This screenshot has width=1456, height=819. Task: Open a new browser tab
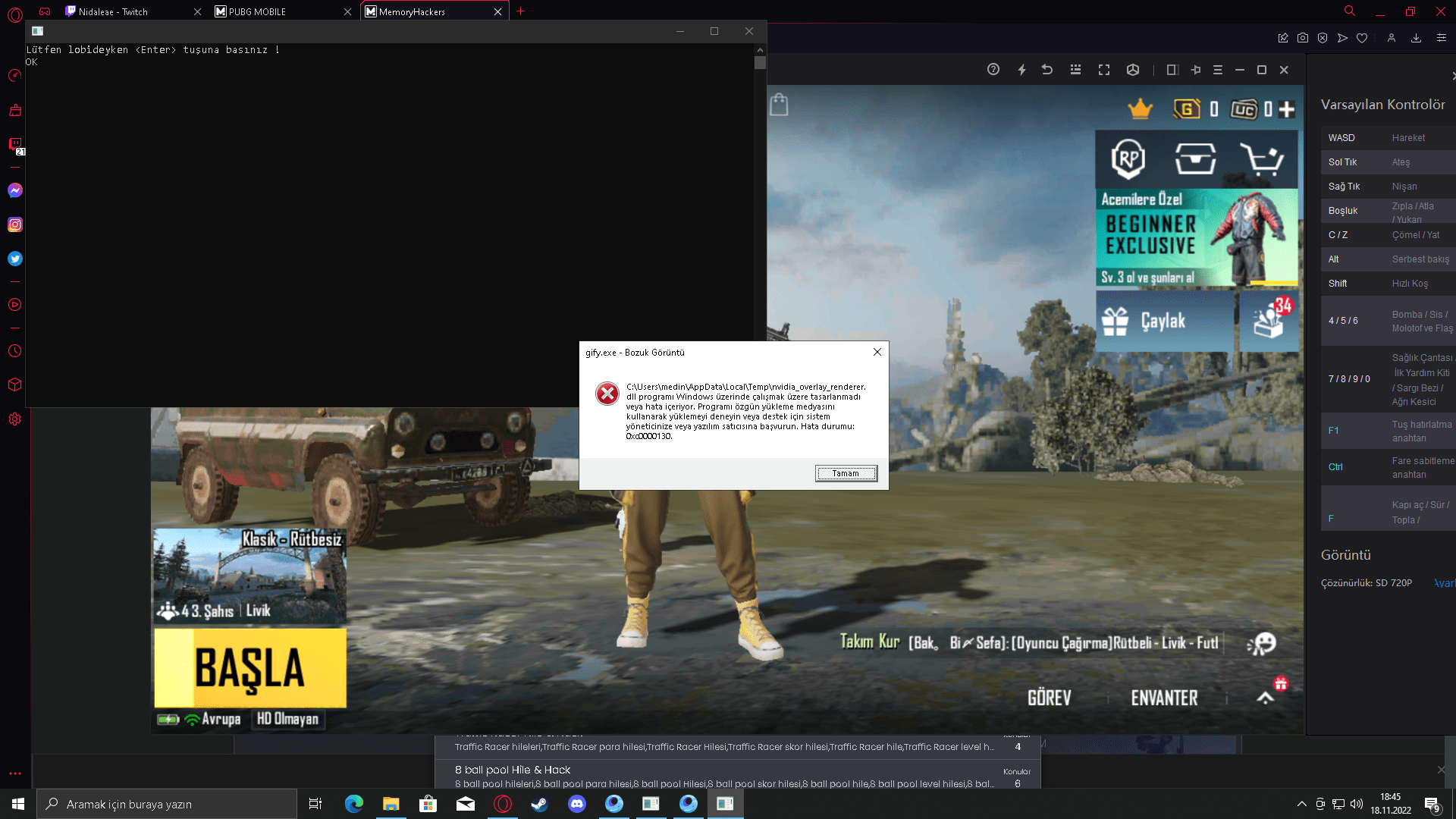coord(521,11)
